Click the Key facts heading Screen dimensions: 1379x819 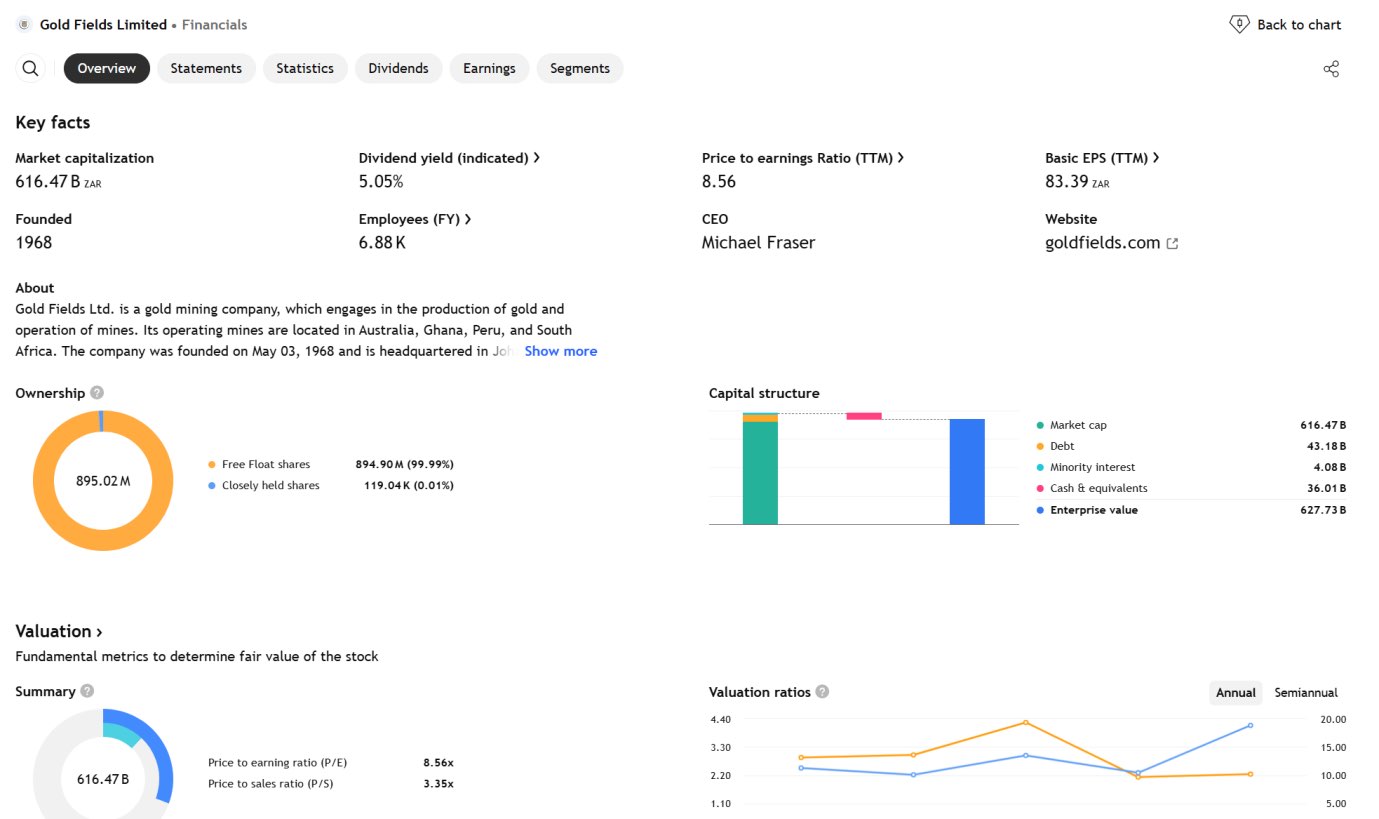click(x=53, y=122)
